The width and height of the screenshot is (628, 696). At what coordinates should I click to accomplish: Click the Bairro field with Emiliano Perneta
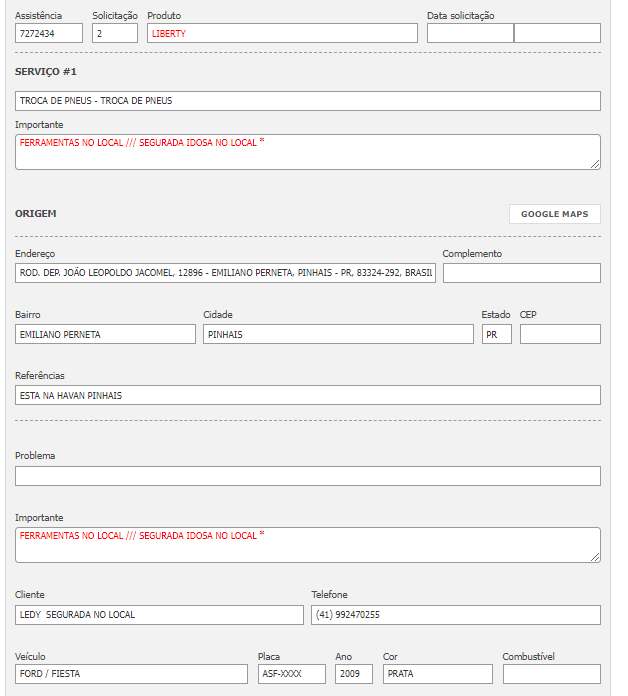click(105, 334)
